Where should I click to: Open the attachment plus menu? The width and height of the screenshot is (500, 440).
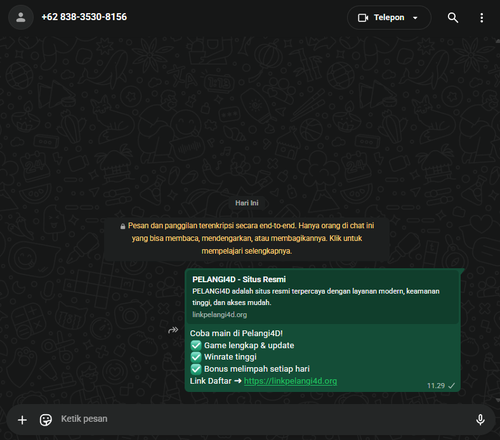coord(22,420)
